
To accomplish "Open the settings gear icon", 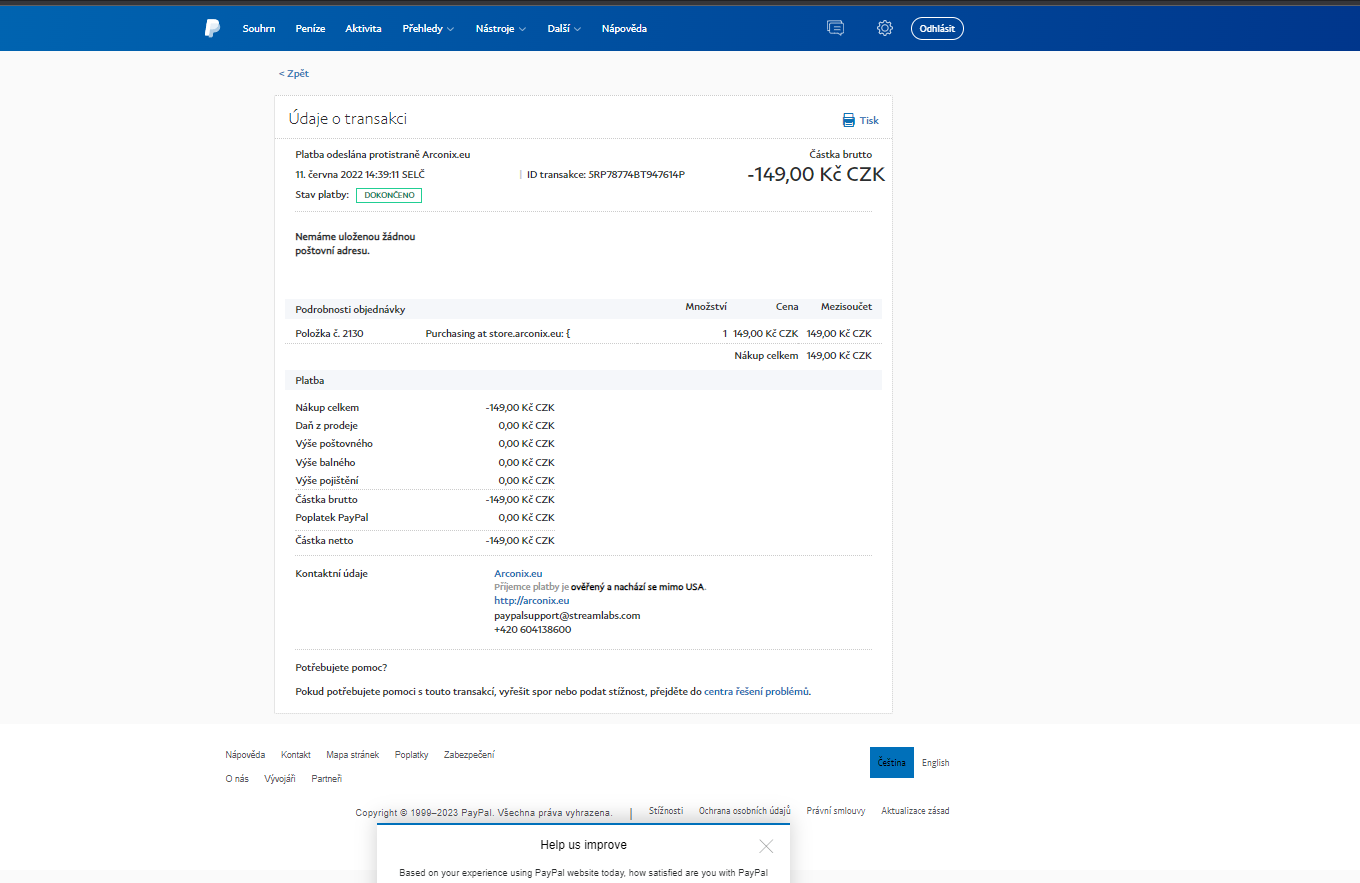I will tap(884, 28).
